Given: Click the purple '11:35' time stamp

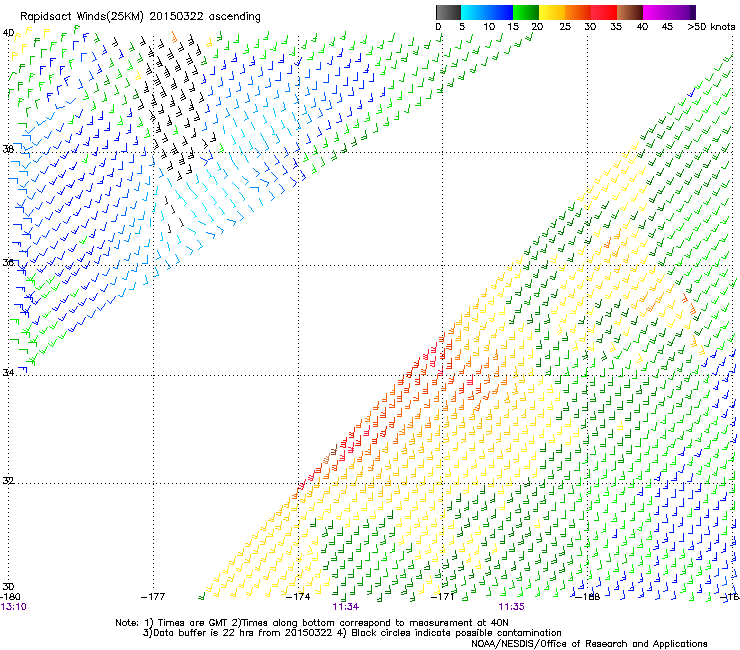Looking at the screenshot, I should tap(512, 607).
